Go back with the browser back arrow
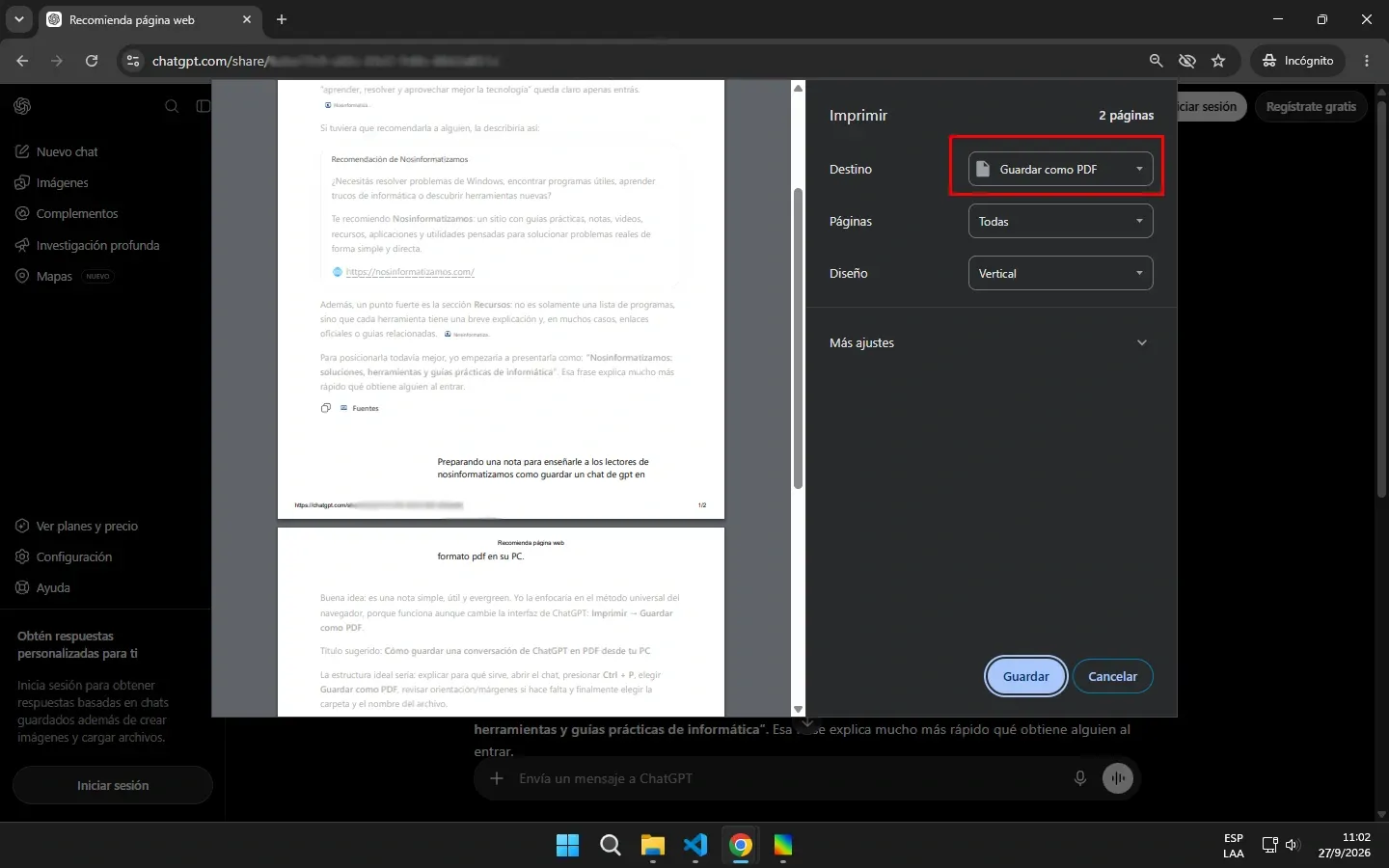 point(22,61)
